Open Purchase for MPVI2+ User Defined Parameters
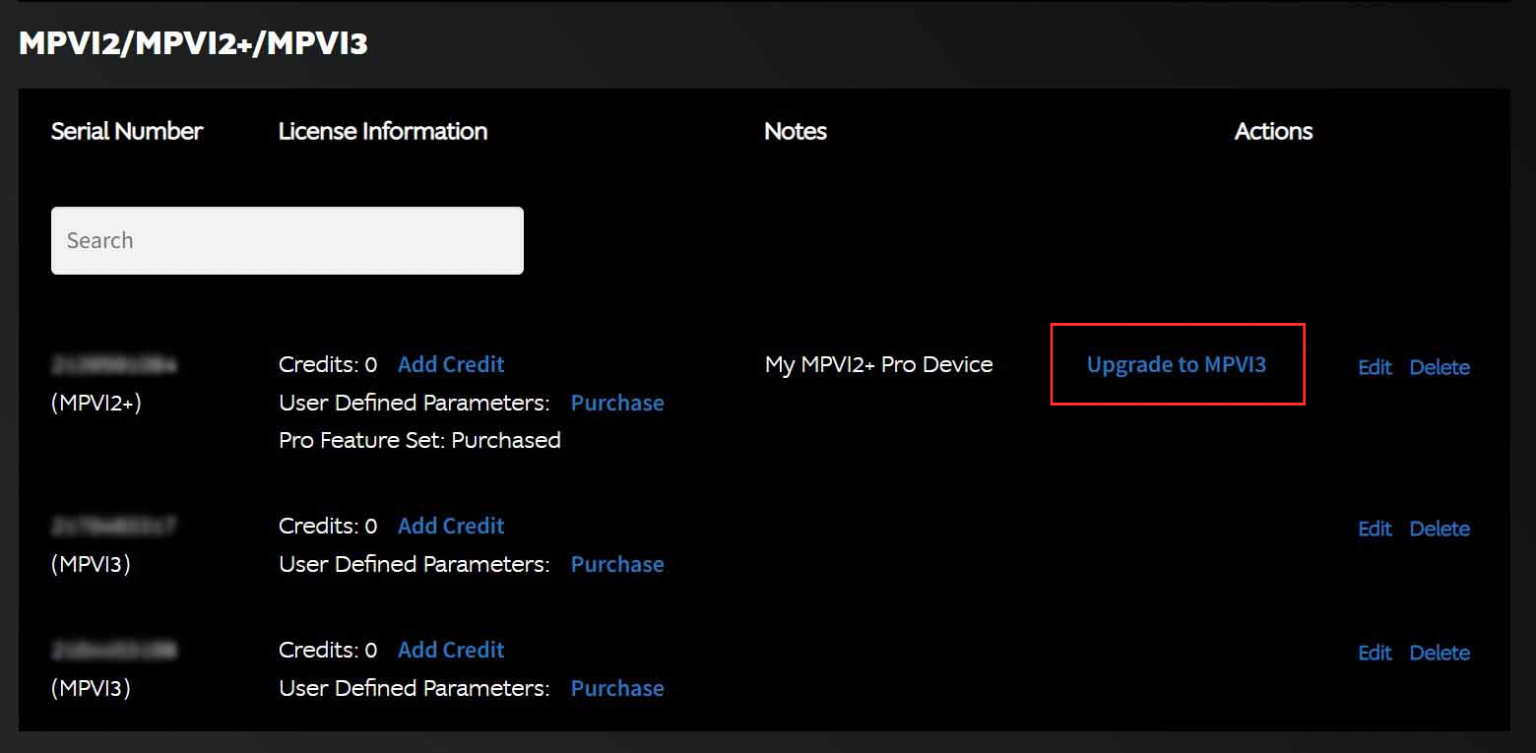Screen dimensions: 1536x753 point(617,403)
